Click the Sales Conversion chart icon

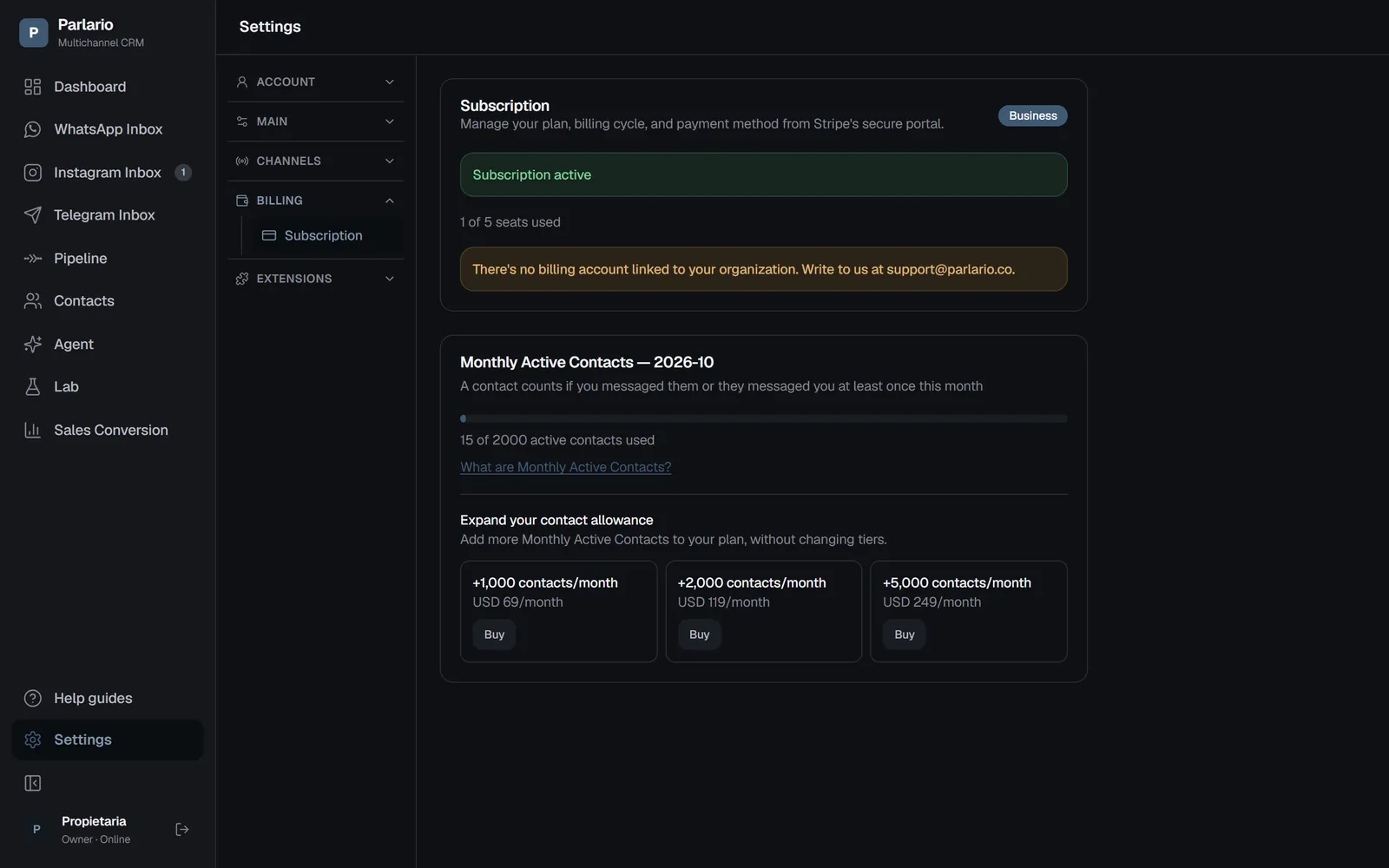coord(33,431)
